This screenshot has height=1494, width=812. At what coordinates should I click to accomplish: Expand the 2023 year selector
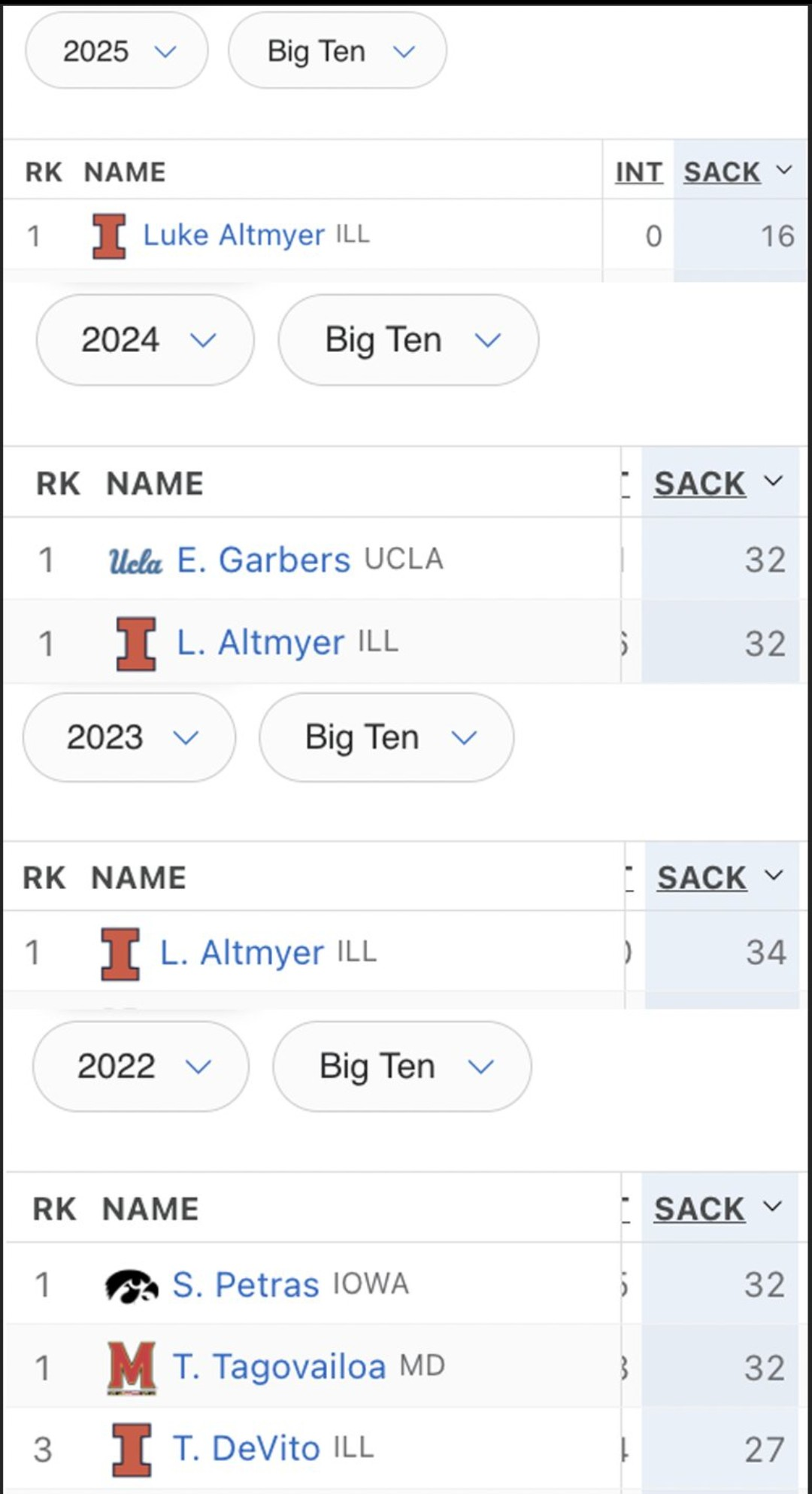(129, 737)
